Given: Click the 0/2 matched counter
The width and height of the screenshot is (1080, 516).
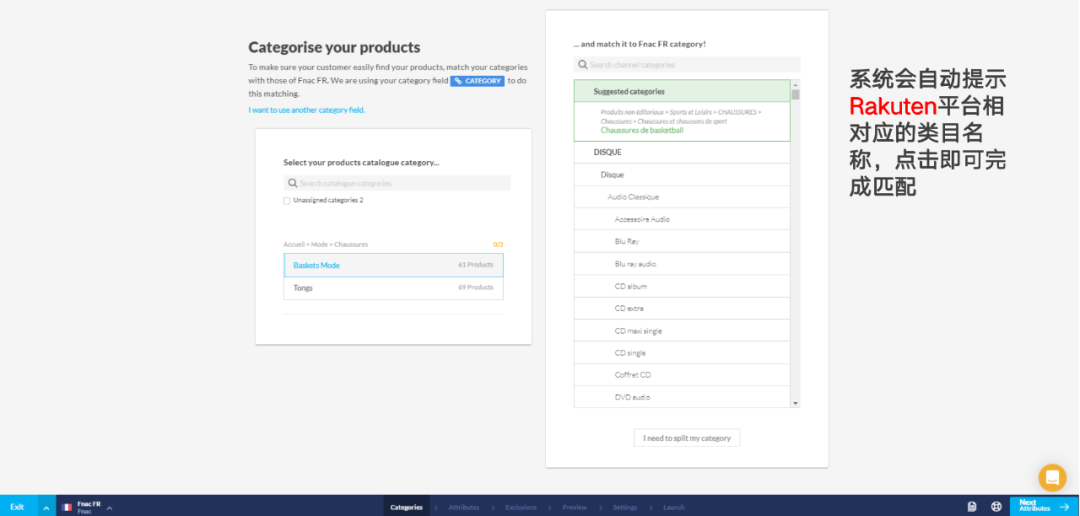Looking at the screenshot, I should pyautogui.click(x=498, y=245).
